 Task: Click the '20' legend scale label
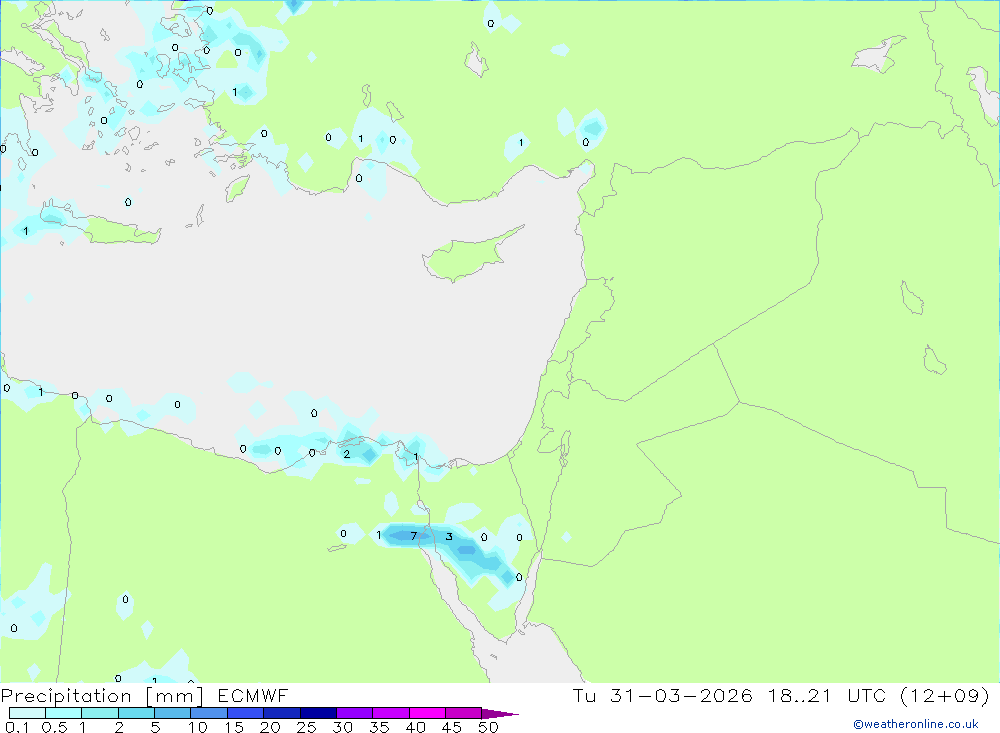(270, 727)
